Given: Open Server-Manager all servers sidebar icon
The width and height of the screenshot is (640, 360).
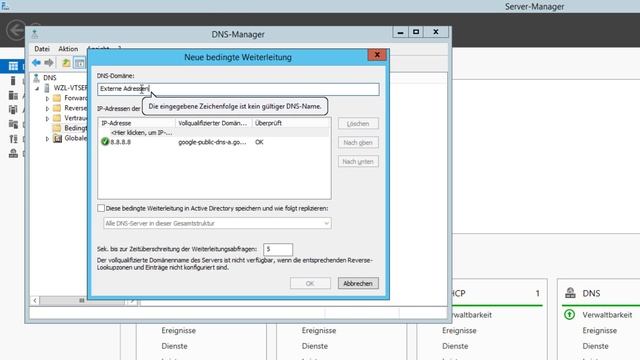Looking at the screenshot, I should click(13, 95).
